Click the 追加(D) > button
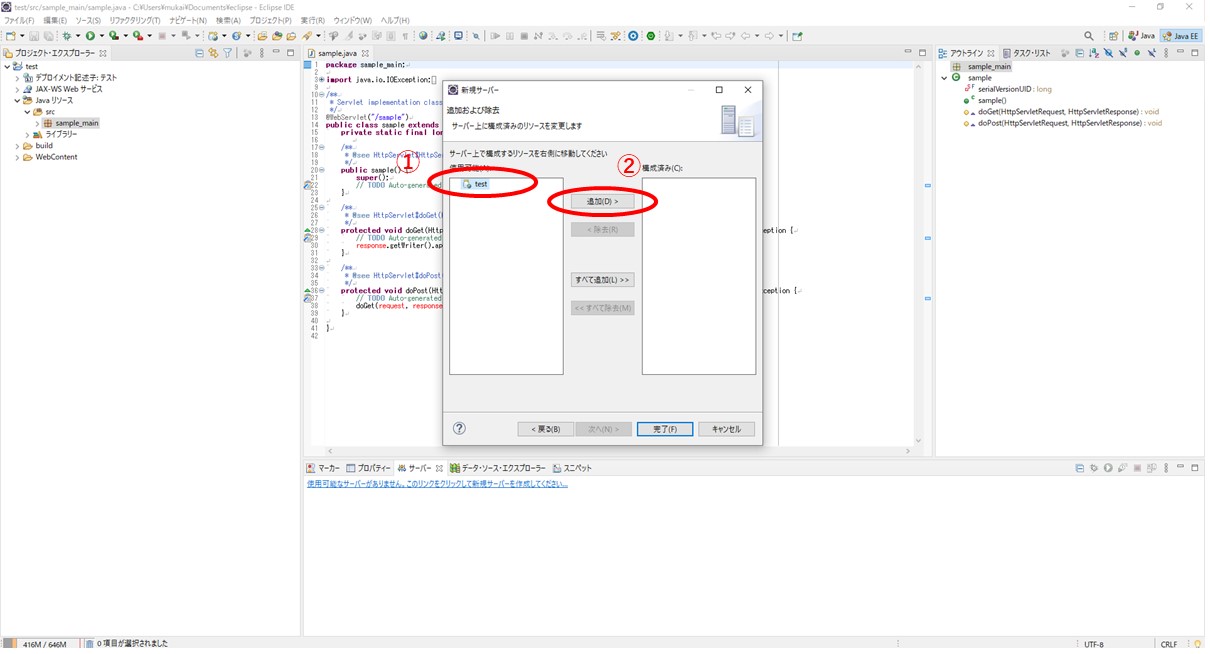Image resolution: width=1210 pixels, height=654 pixels. 602,201
